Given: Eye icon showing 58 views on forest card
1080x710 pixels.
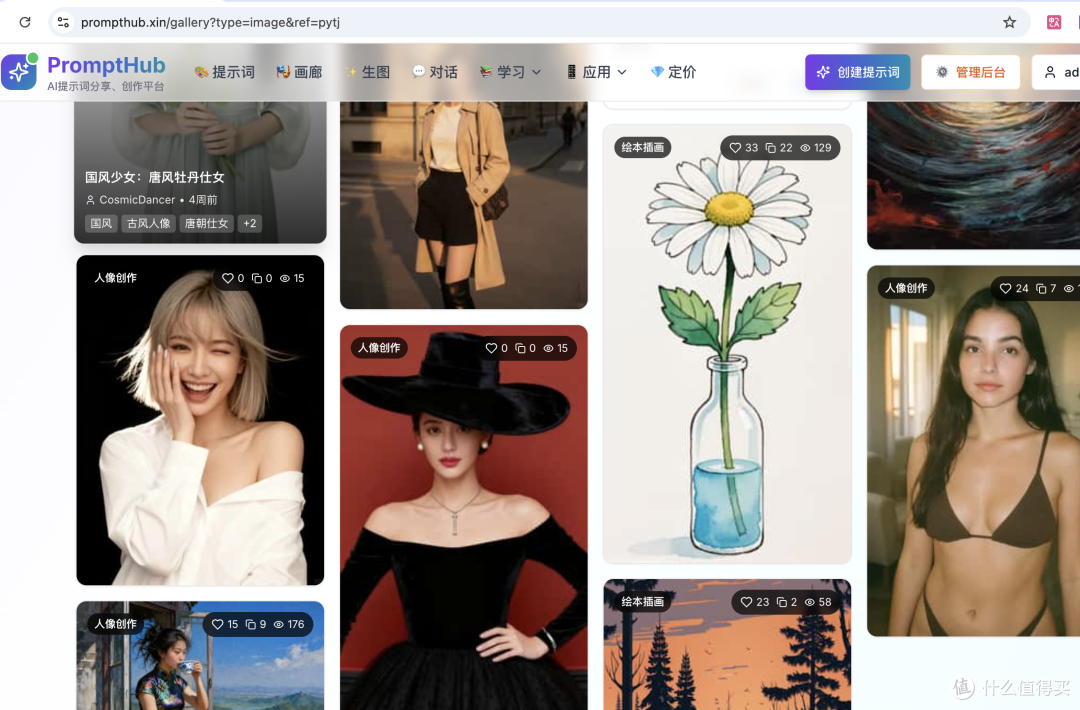Looking at the screenshot, I should [810, 602].
